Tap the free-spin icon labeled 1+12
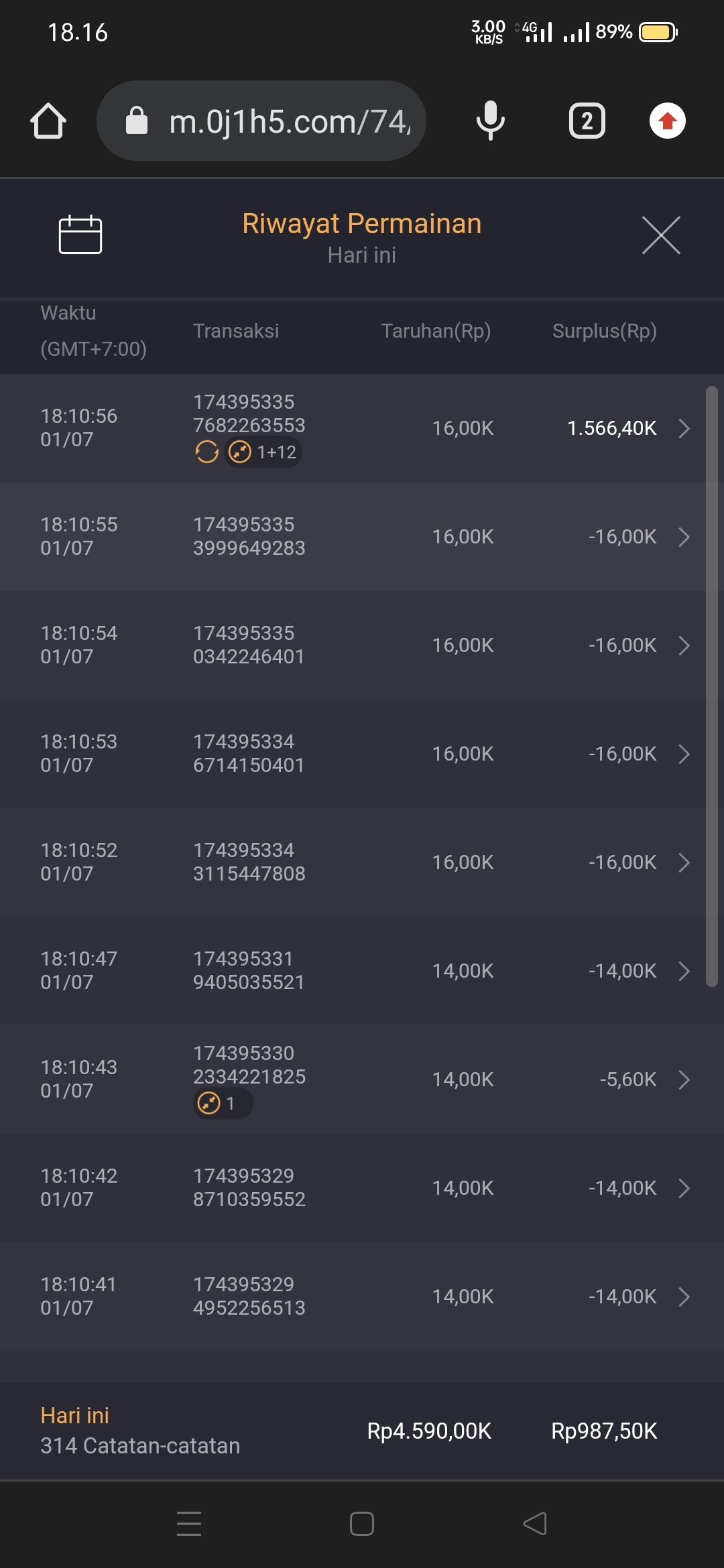The width and height of the screenshot is (724, 1568). [263, 452]
